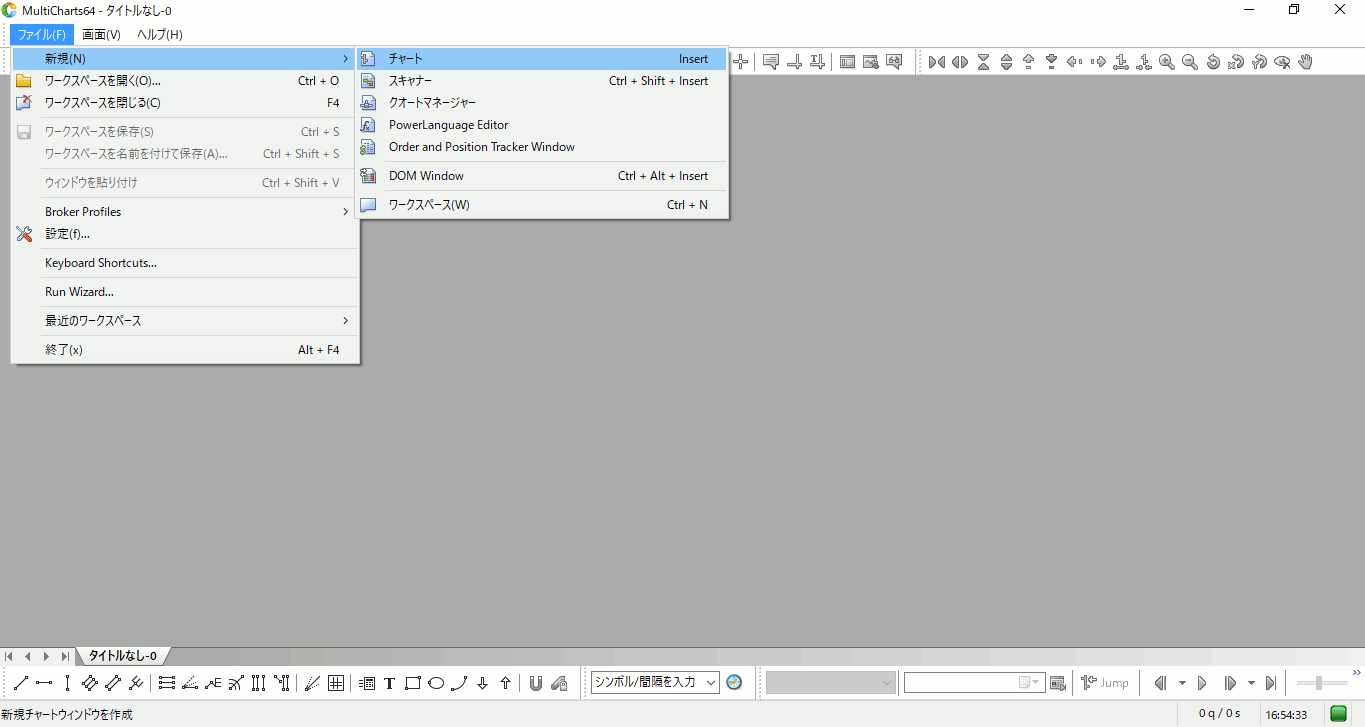The width and height of the screenshot is (1365, 727).
Task: Select the hand pan tool
Action: point(1305,62)
